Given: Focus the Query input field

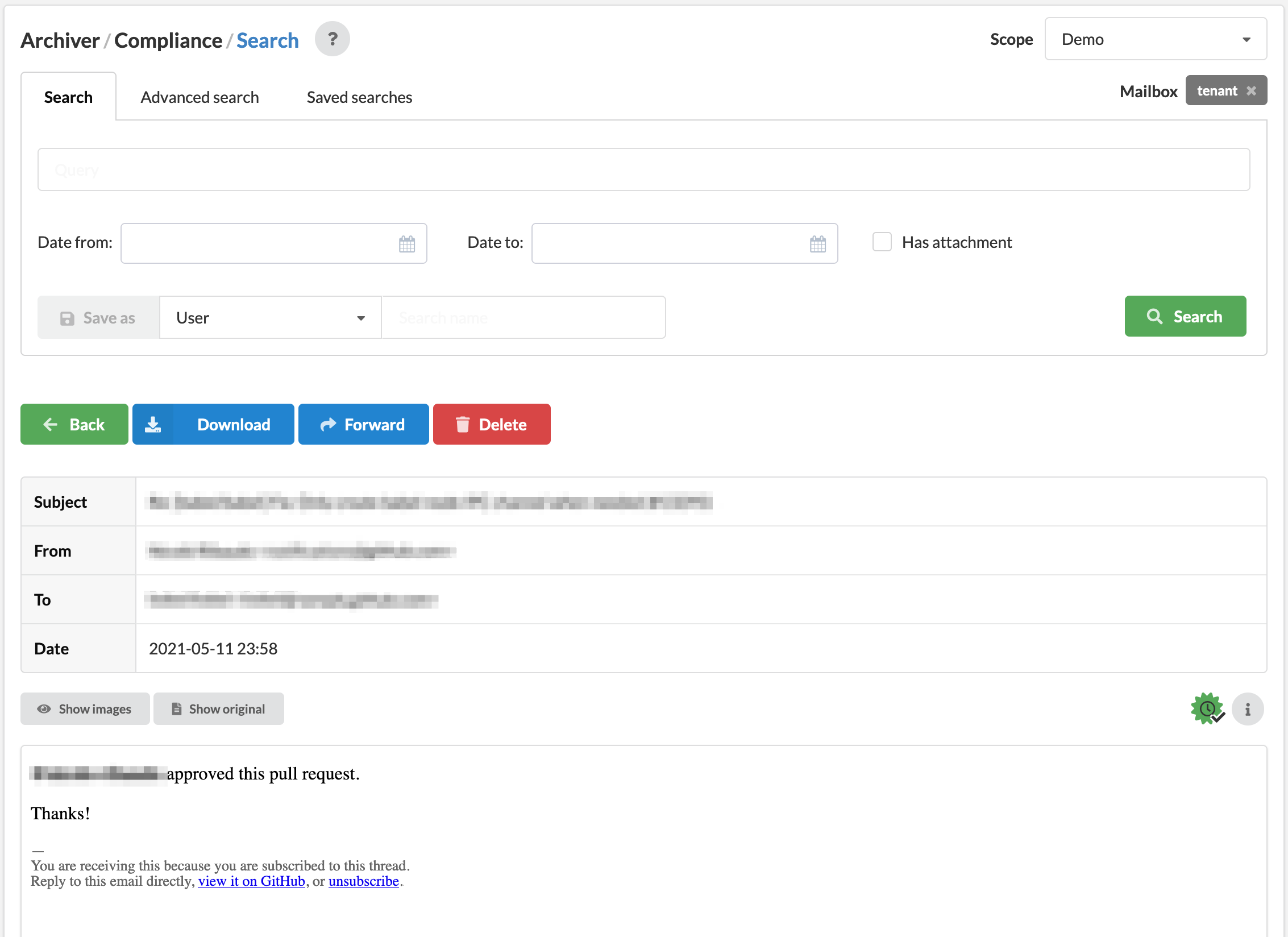Looking at the screenshot, I should tap(643, 169).
